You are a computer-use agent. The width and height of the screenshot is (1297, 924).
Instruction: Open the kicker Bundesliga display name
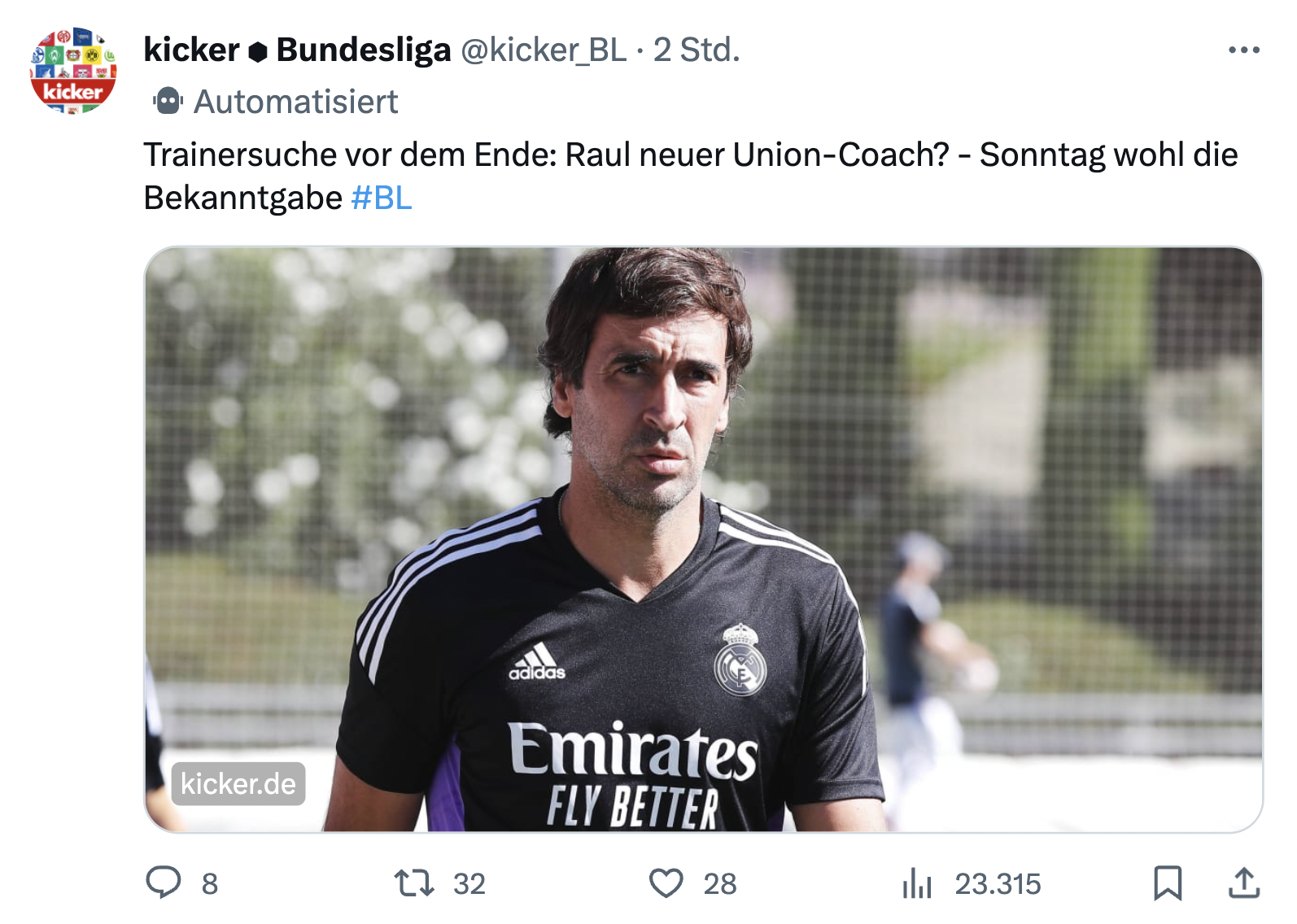point(296,50)
